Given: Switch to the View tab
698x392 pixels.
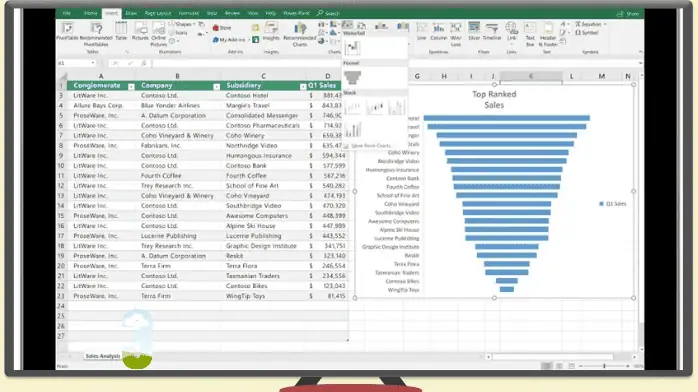Looking at the screenshot, I should tap(252, 13).
